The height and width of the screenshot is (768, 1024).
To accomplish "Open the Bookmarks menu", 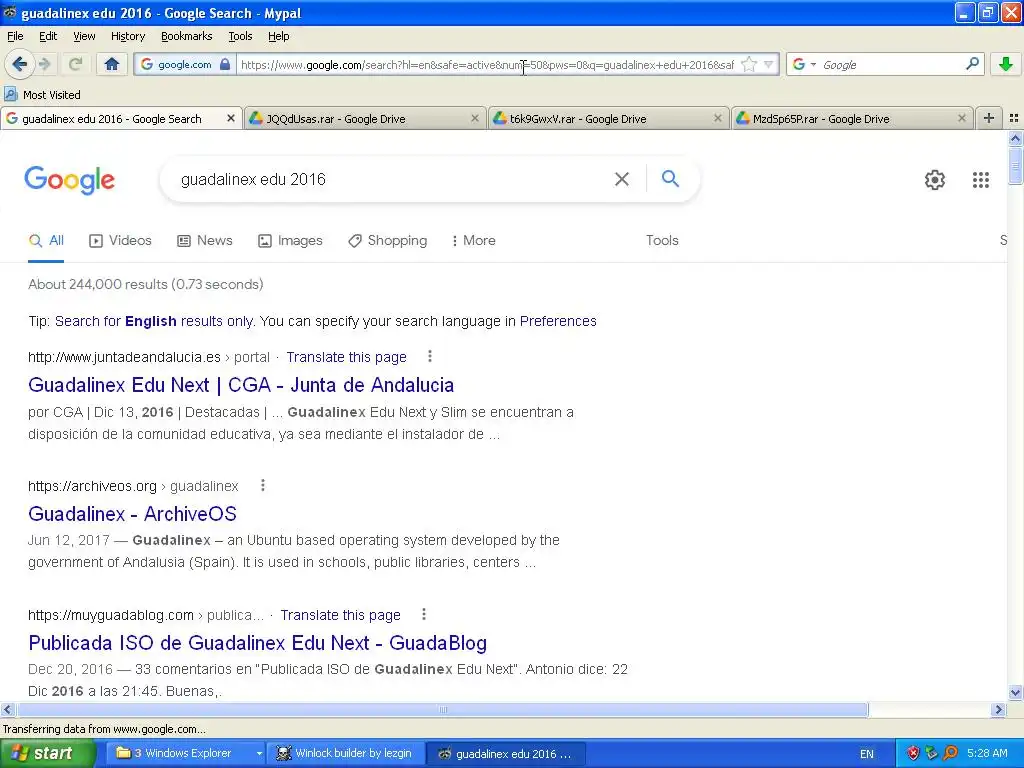I will [187, 36].
